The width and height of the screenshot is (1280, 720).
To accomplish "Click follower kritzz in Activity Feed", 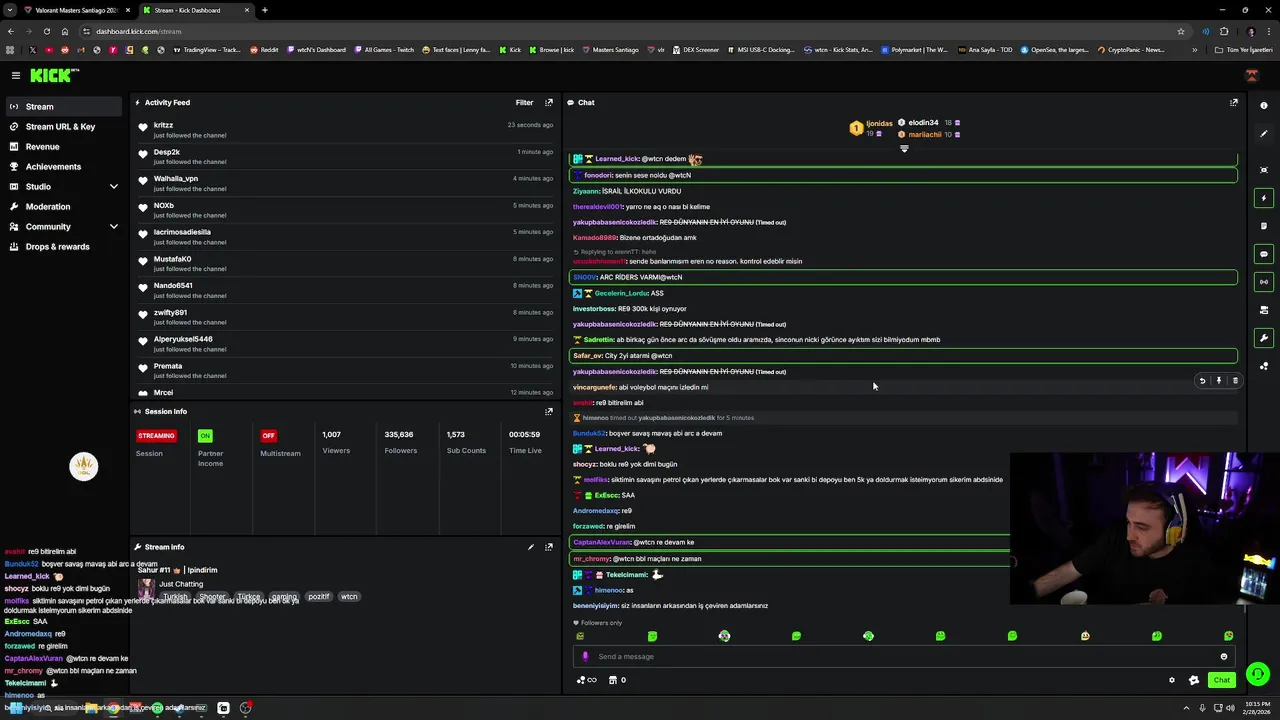I will 163,125.
